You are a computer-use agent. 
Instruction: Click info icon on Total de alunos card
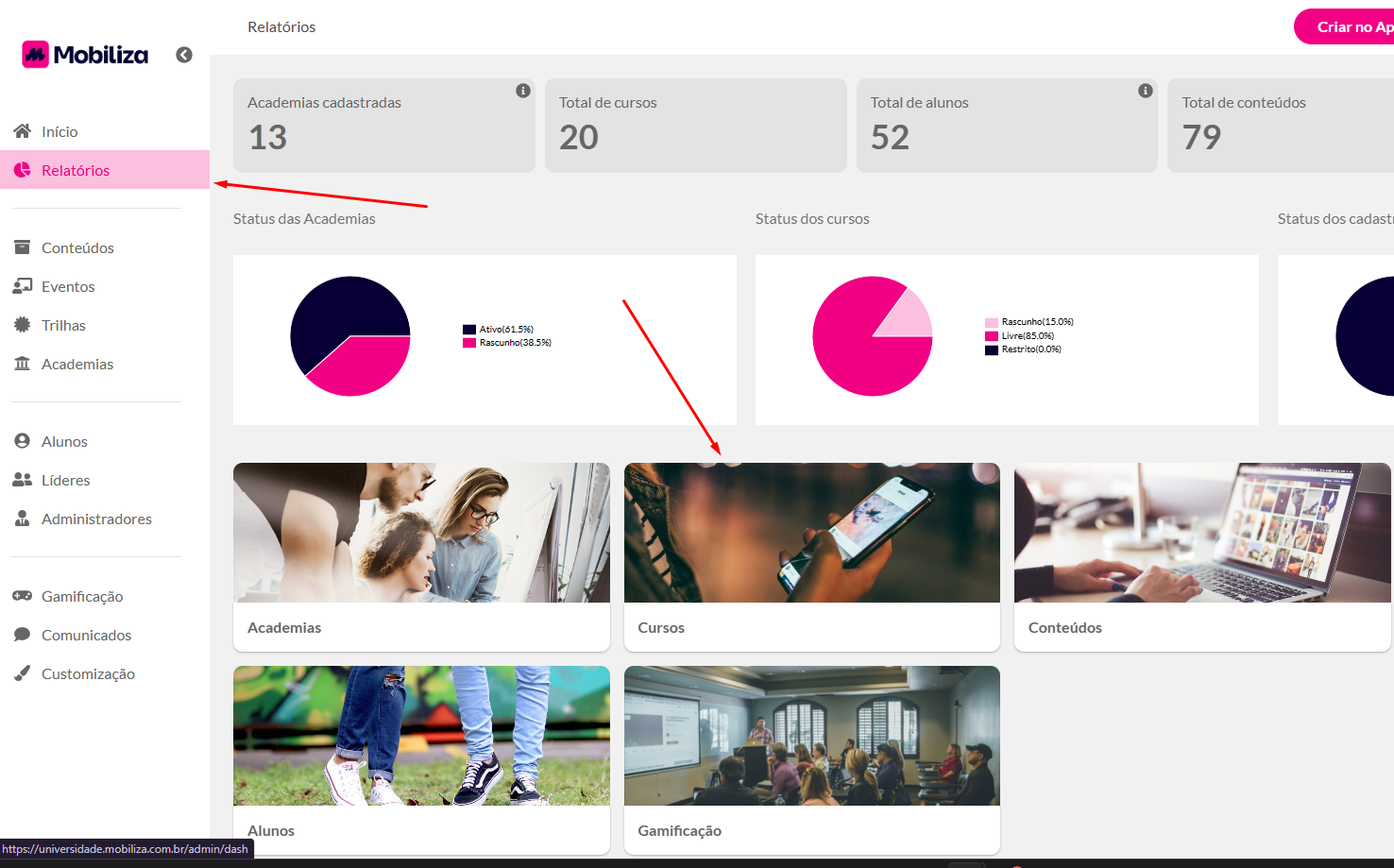coord(1145,91)
